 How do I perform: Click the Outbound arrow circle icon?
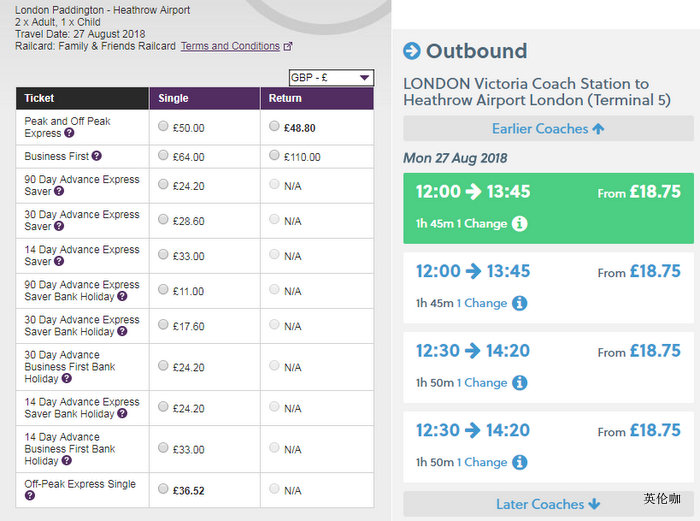pyautogui.click(x=411, y=51)
